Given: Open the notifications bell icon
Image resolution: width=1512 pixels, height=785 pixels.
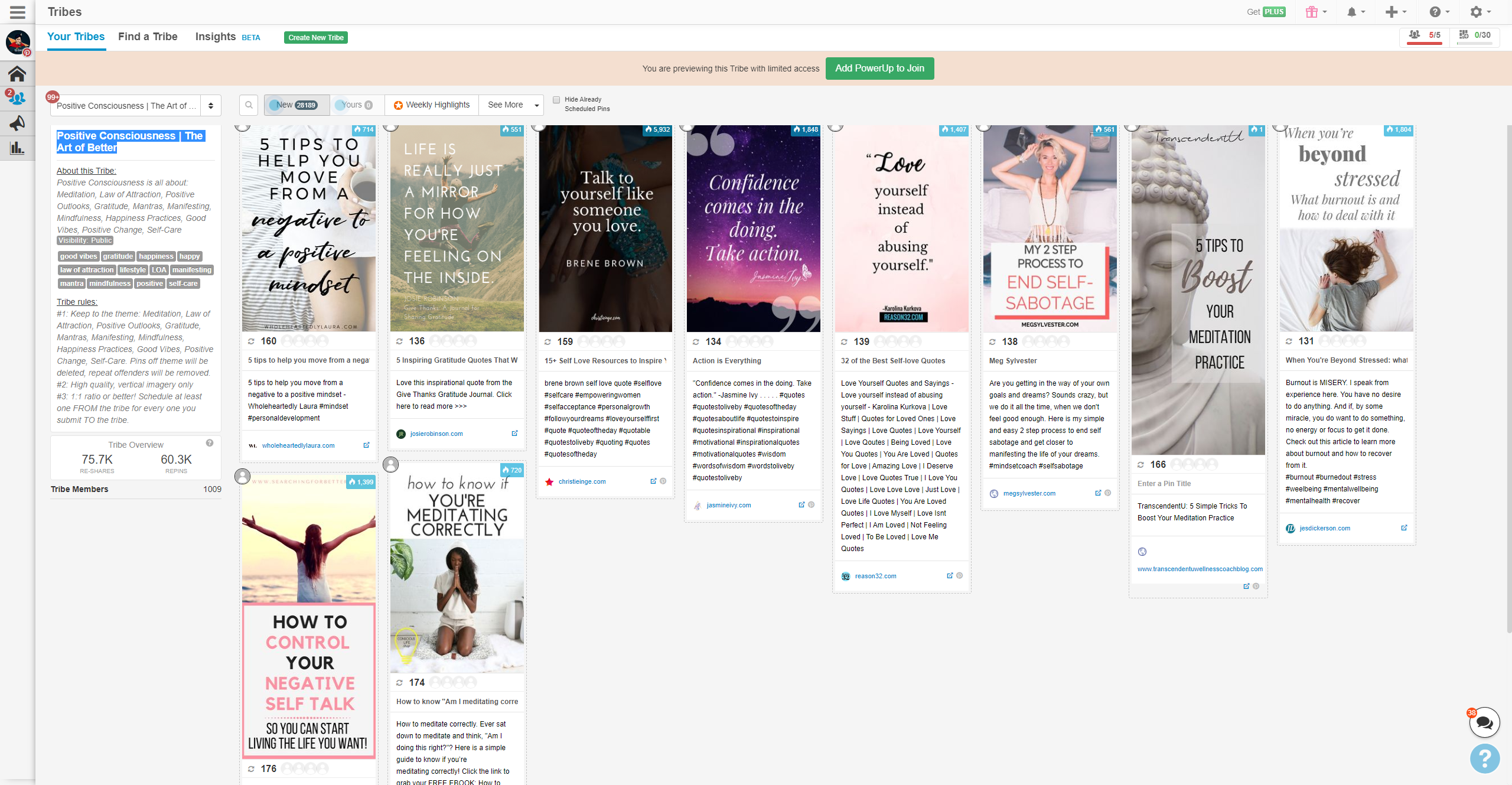Looking at the screenshot, I should coord(1352,12).
